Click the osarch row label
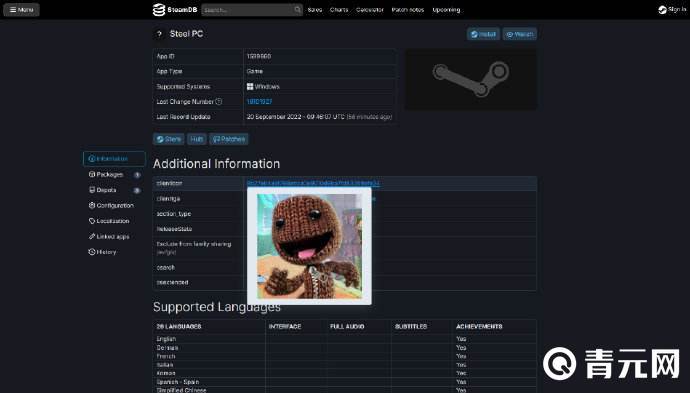Image resolution: width=690 pixels, height=393 pixels. point(165,268)
